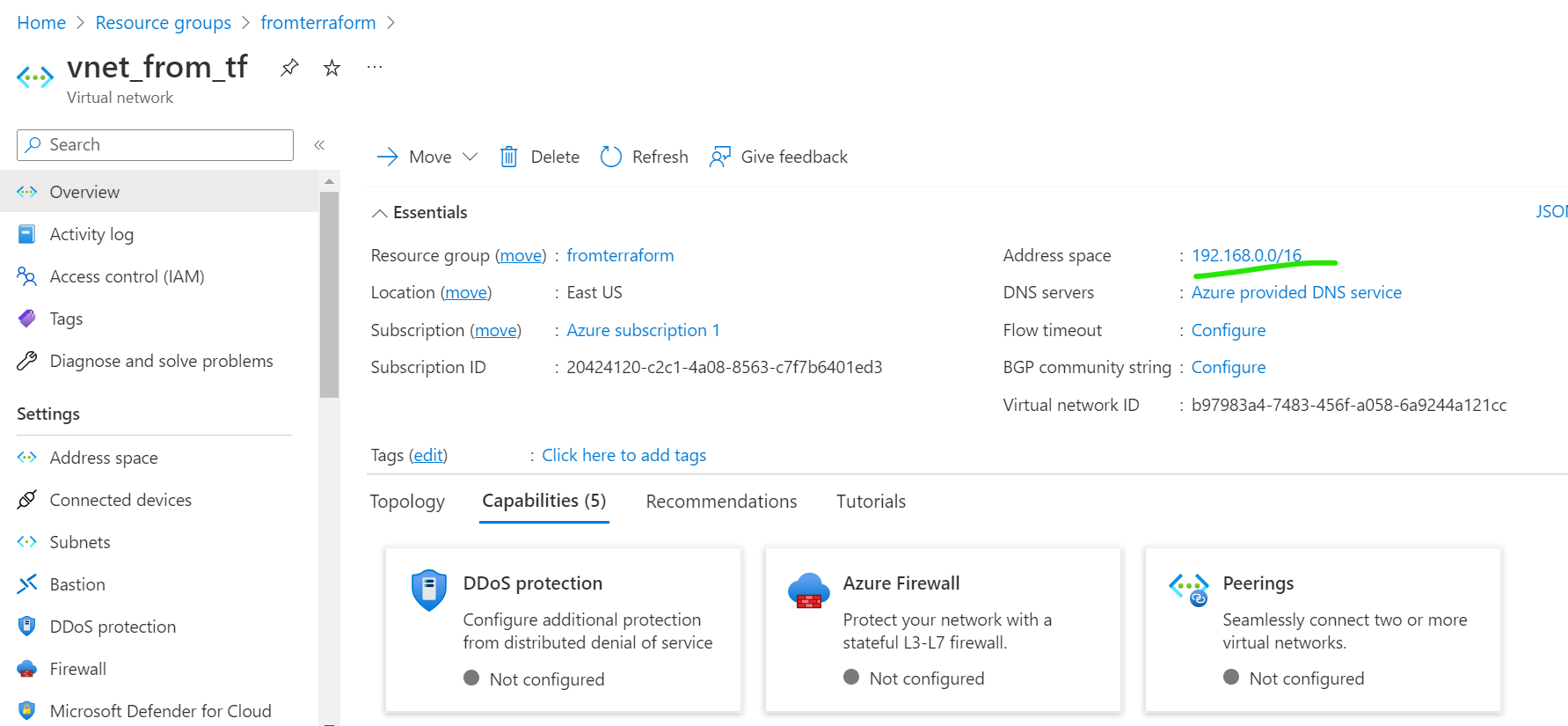Screen dimensions: 1568x726
Task: Open Bastion in the Settings menu
Action: pos(77,584)
